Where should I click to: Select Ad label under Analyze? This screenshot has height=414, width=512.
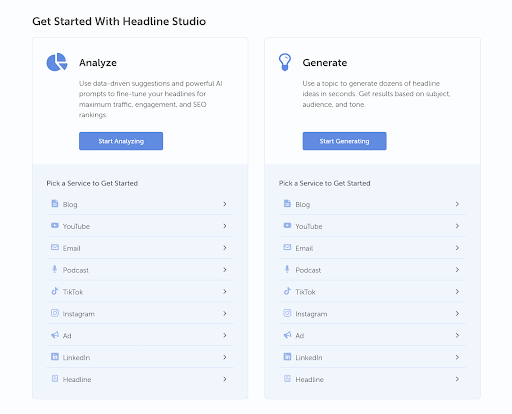[x=67, y=336]
